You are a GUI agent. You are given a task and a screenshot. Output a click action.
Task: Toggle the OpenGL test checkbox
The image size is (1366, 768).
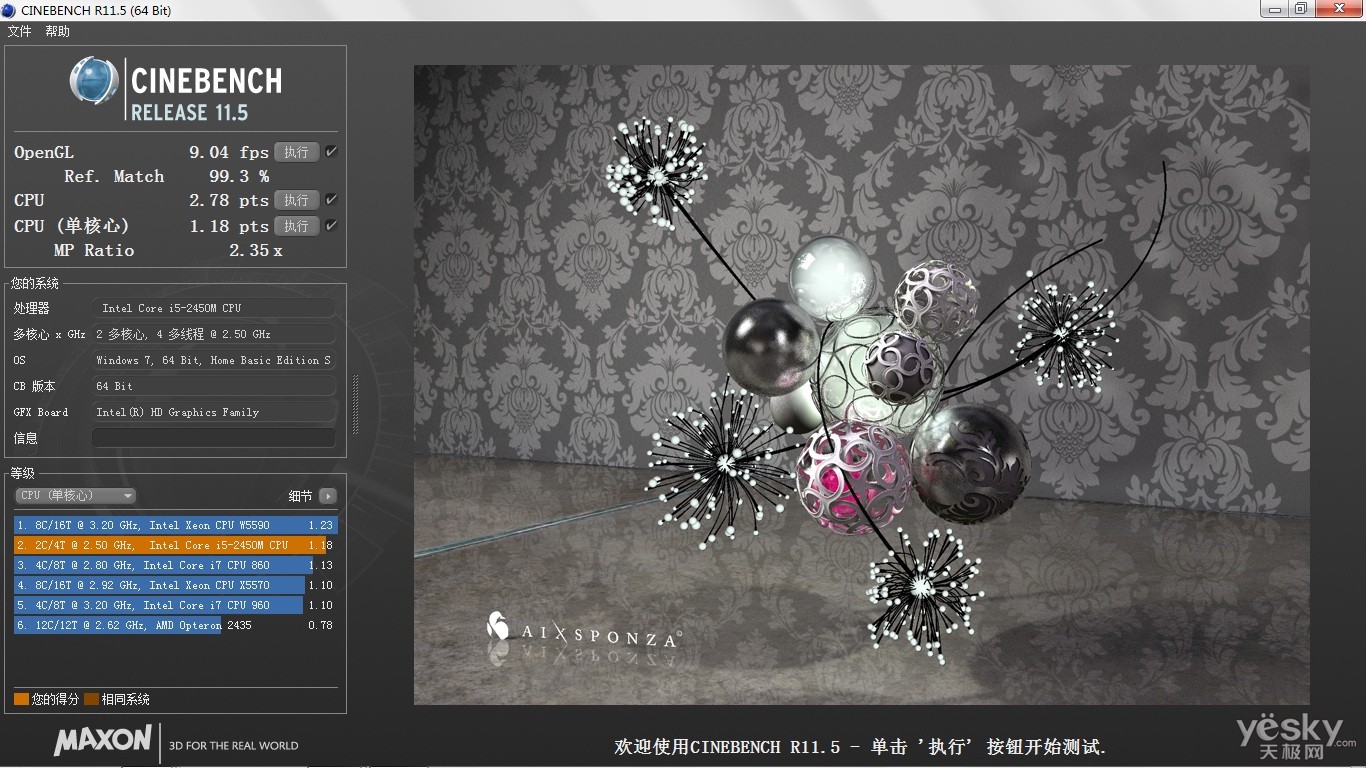click(x=331, y=152)
